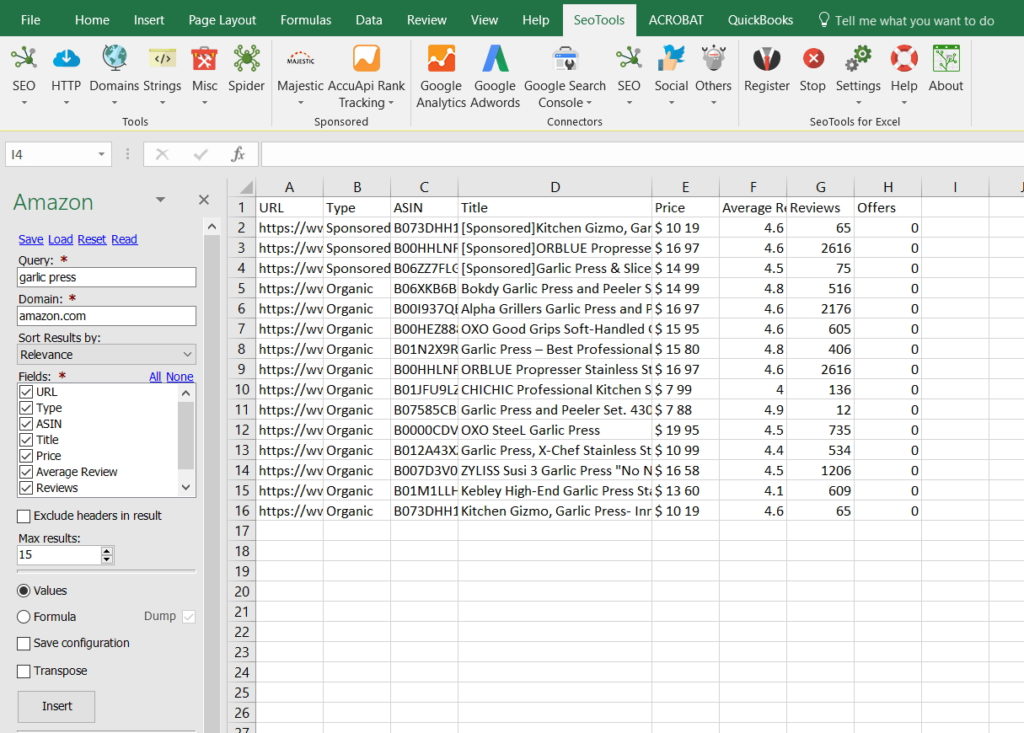Expand the Domains dropdown arrow

click(x=114, y=103)
